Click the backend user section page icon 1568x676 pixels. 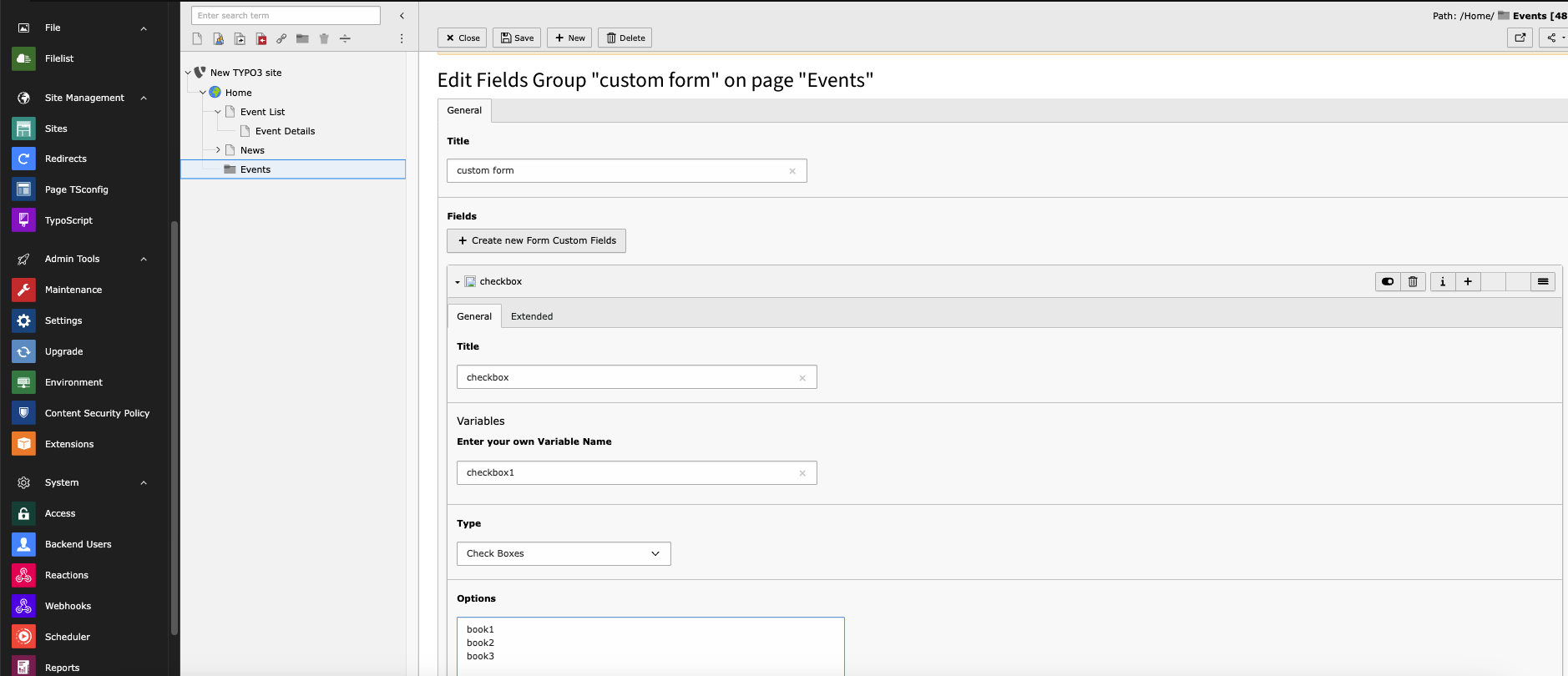click(x=219, y=38)
